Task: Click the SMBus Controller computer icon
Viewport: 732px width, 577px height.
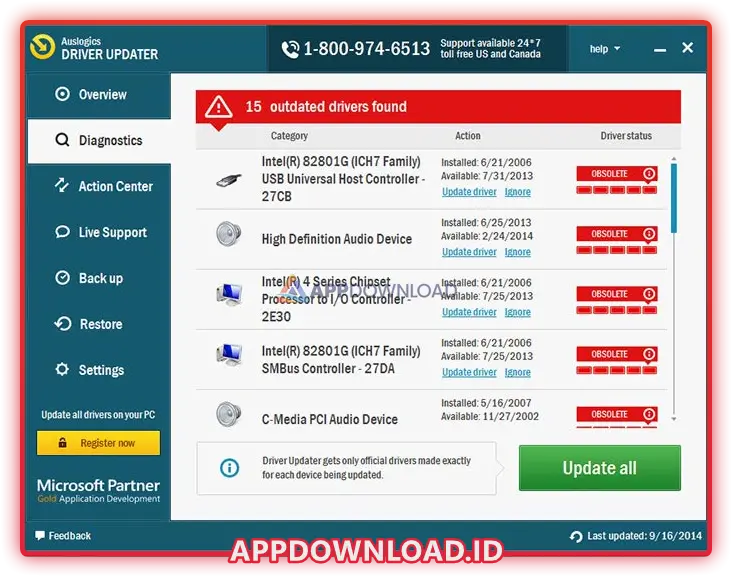Action: pyautogui.click(x=228, y=354)
